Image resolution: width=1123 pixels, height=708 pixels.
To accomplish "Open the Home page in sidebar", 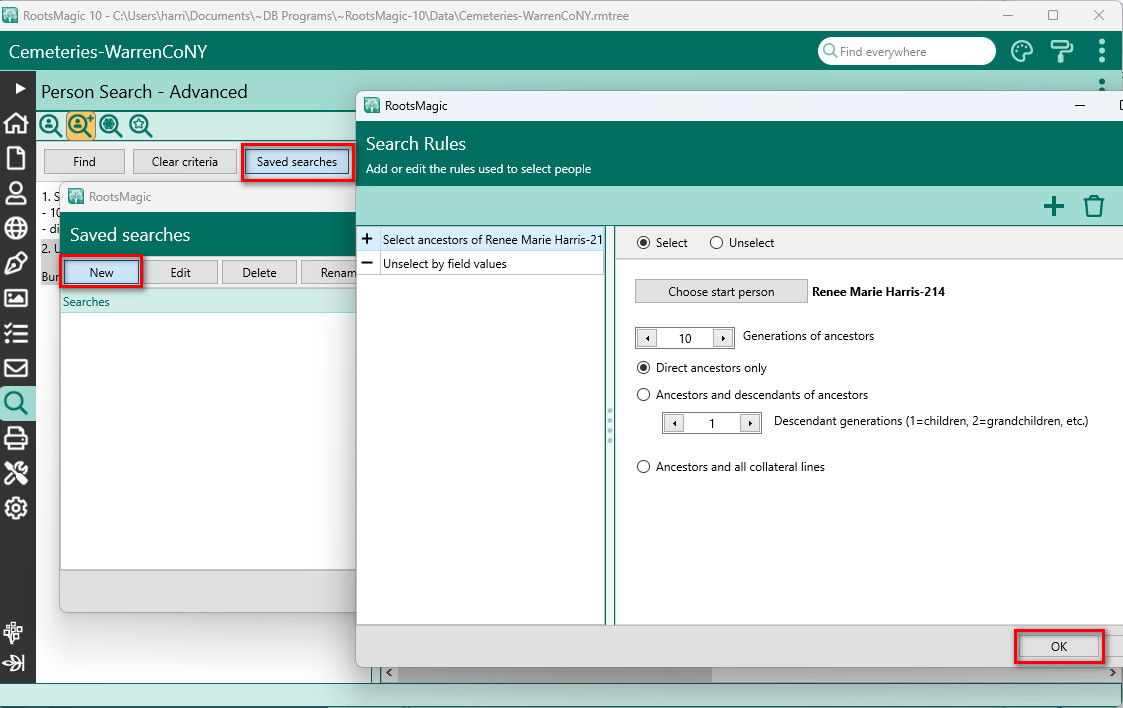I will point(16,123).
